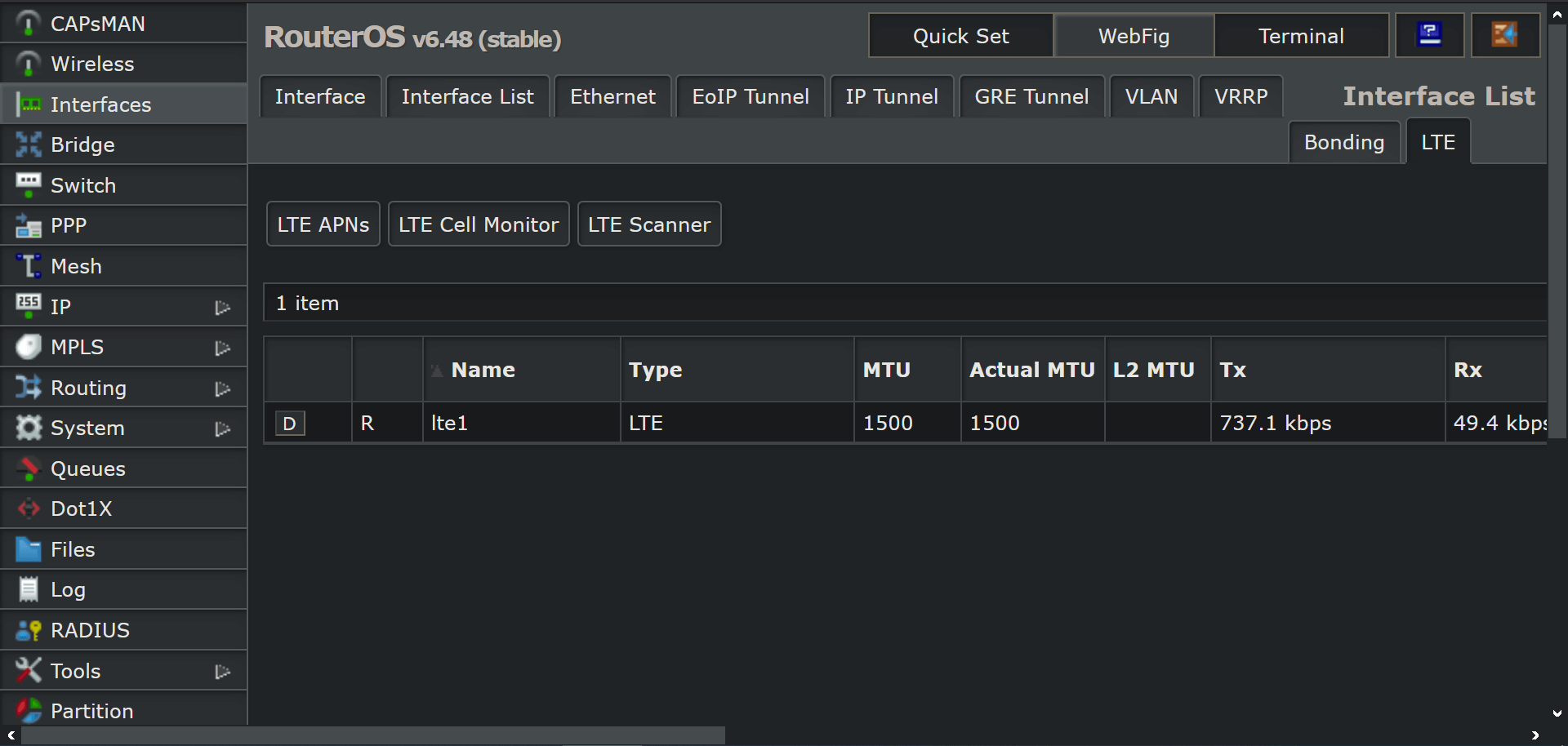Switch to the Interface tab
This screenshot has height=746, width=1568.
click(320, 96)
